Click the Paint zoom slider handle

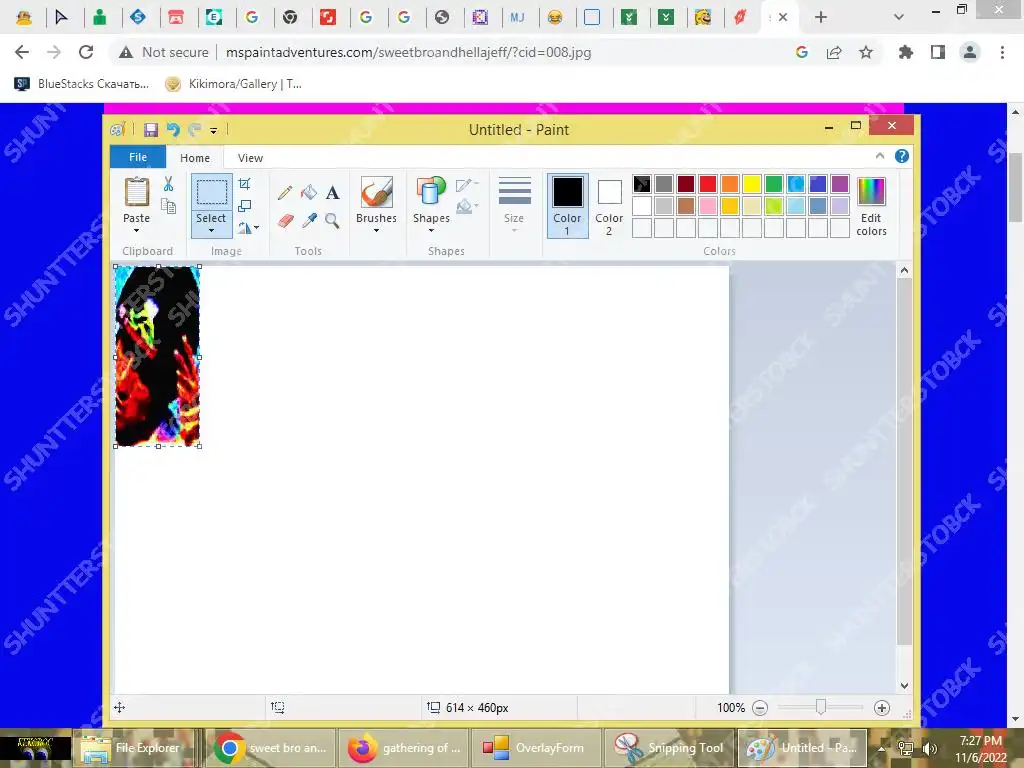[x=821, y=707]
